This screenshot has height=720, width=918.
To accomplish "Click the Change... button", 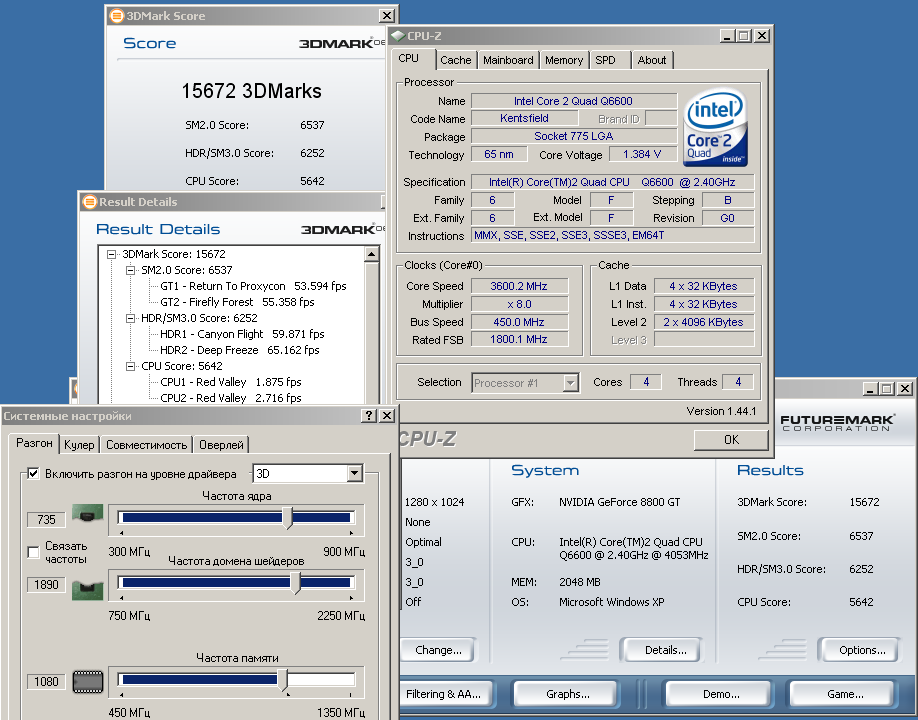I will click(x=439, y=650).
